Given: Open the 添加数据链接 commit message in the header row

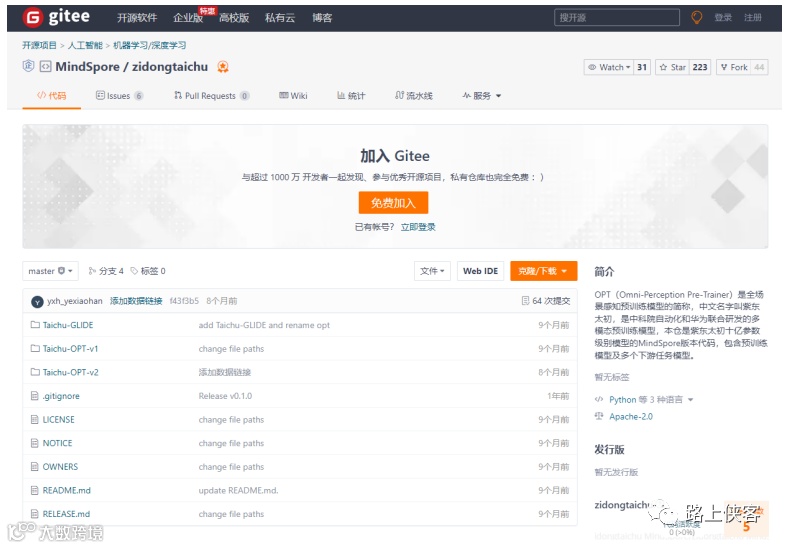Looking at the screenshot, I should point(136,301).
